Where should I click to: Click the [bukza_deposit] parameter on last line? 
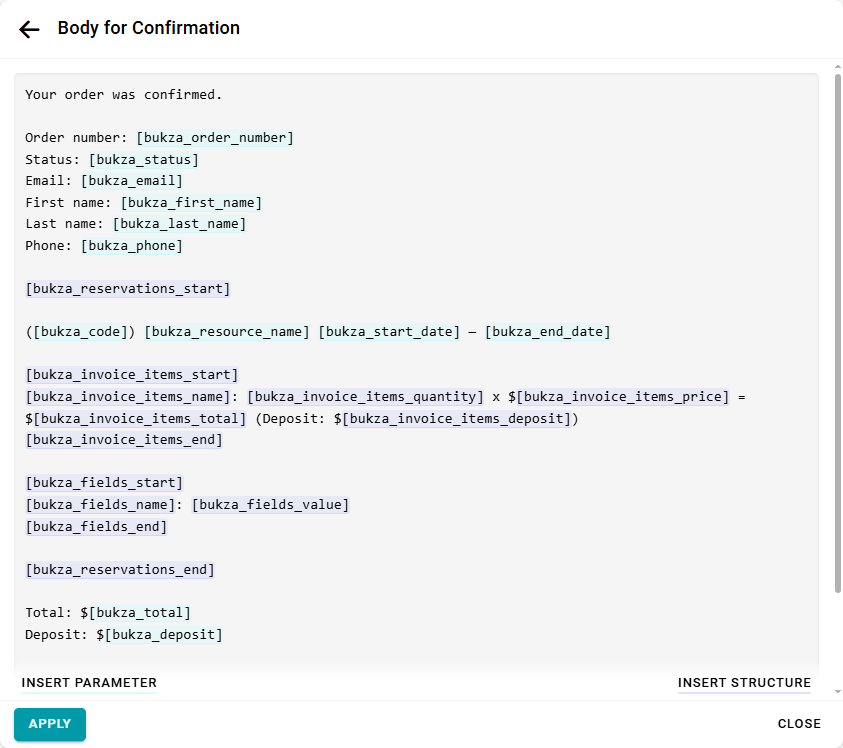[x=163, y=635]
